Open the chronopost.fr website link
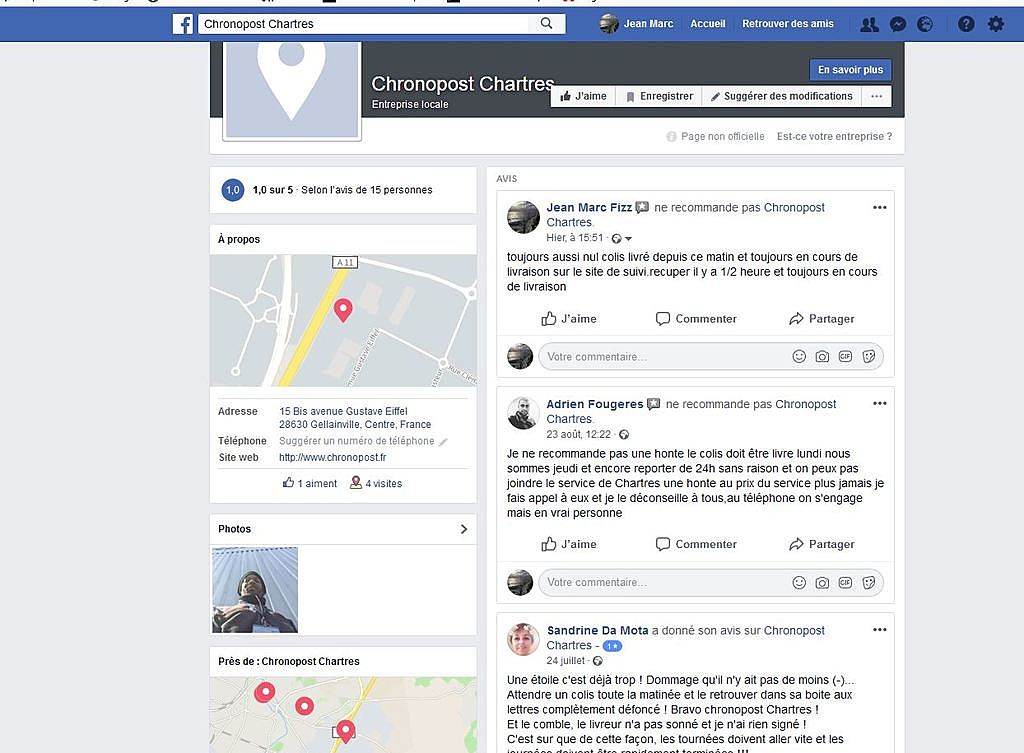Viewport: 1024px width, 753px height. pos(332,457)
